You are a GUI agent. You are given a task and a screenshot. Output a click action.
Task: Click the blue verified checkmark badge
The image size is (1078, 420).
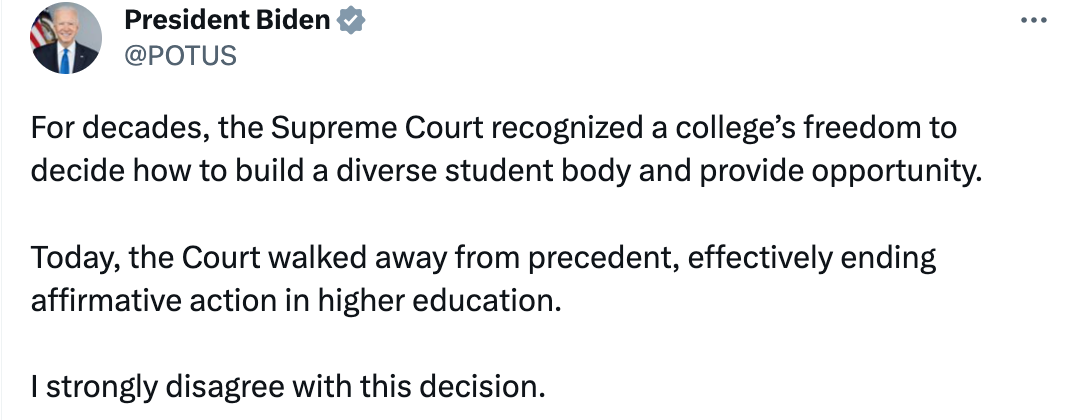351,21
